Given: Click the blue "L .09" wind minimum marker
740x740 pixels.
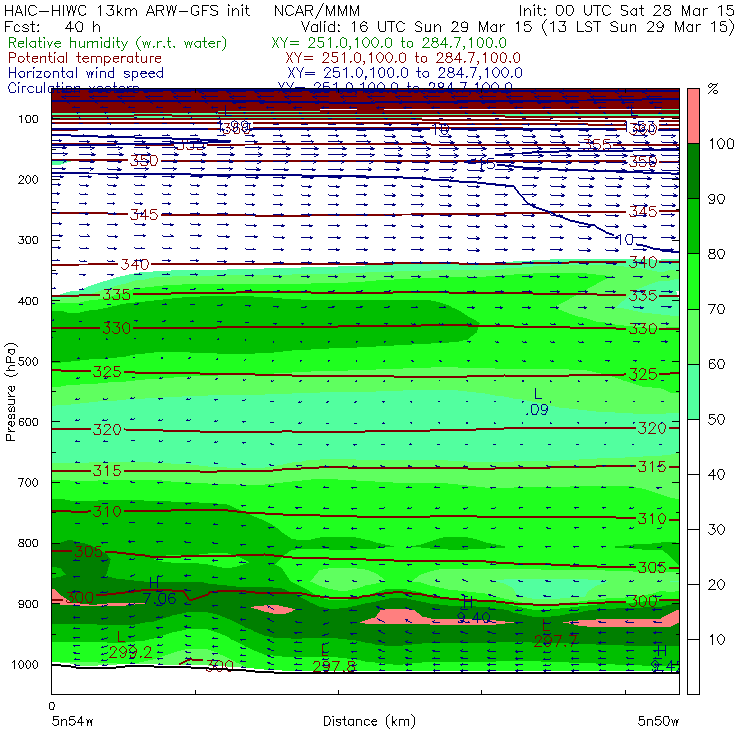Looking at the screenshot, I should coord(537,402).
